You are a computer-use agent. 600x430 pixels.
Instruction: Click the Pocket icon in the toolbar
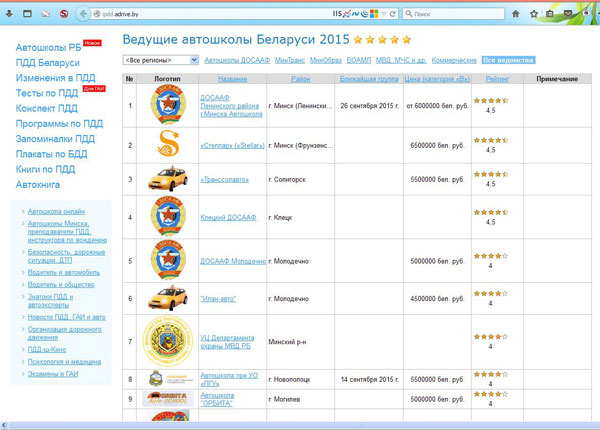(x=568, y=14)
